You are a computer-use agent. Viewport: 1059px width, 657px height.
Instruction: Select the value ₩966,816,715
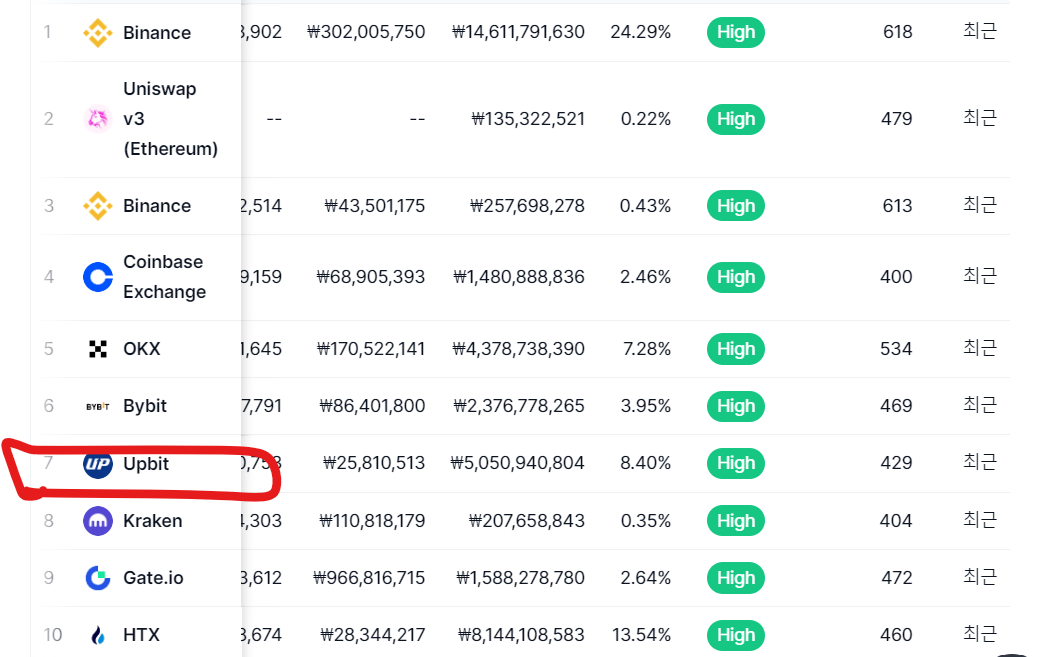pyautogui.click(x=369, y=578)
